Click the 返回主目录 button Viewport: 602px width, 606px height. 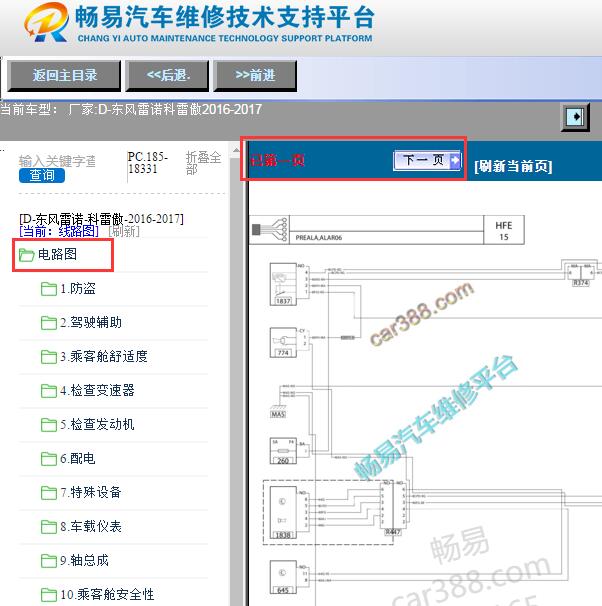64,76
